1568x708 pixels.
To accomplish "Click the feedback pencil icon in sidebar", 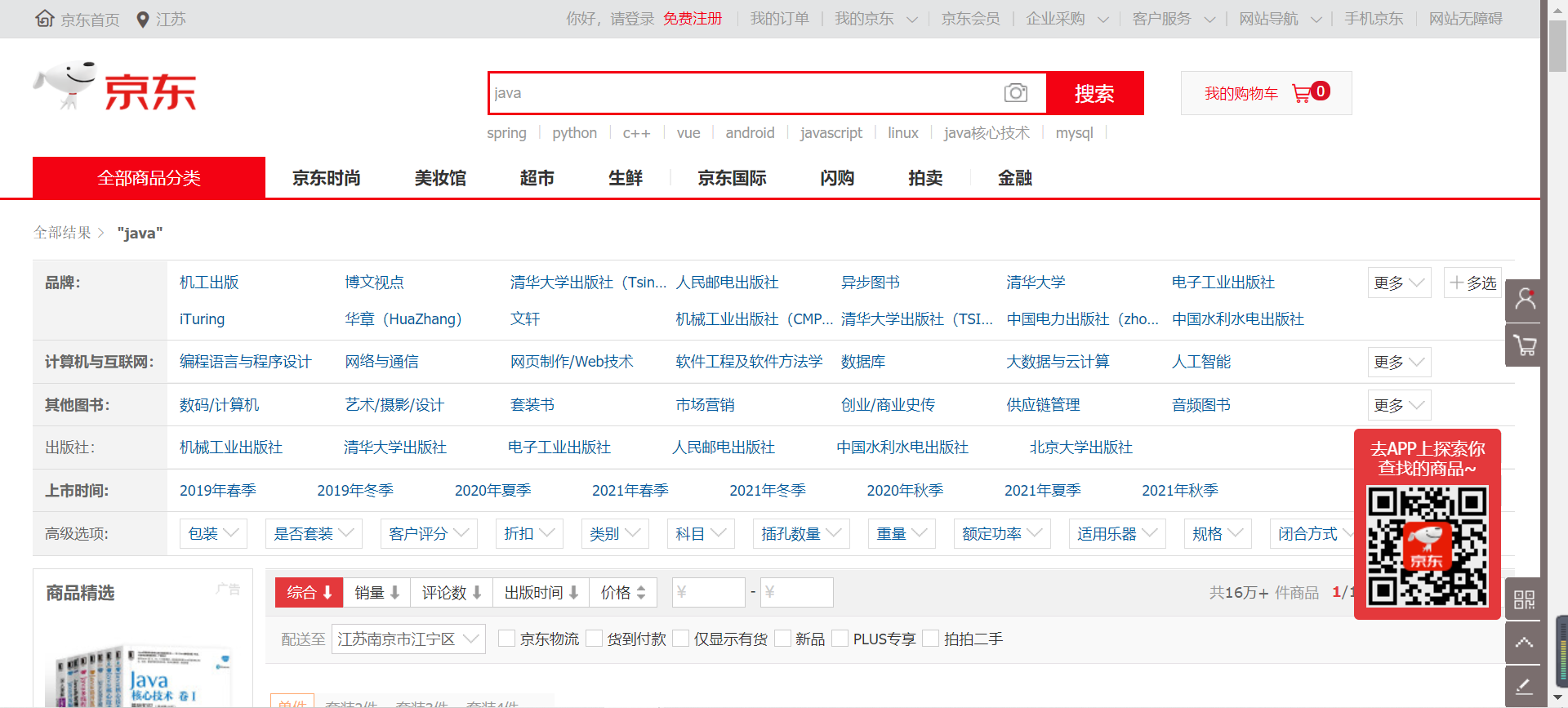I will 1524,687.
